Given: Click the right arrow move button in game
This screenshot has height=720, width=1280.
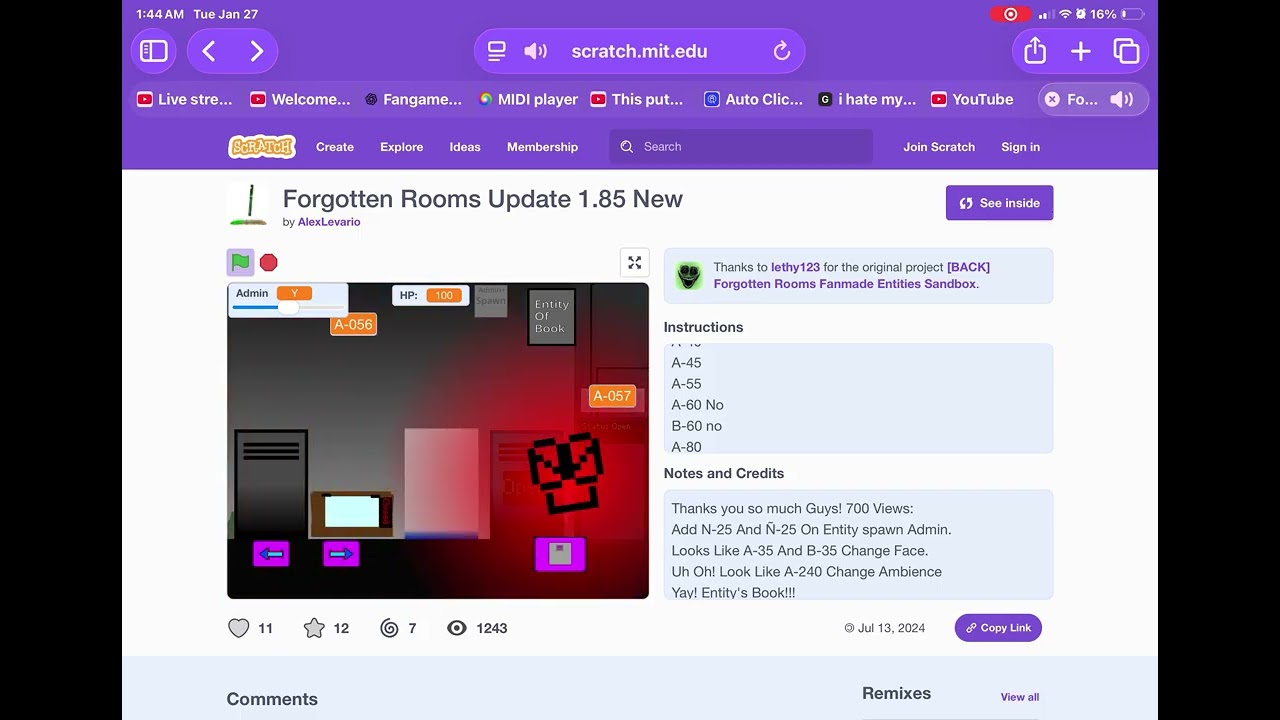Looking at the screenshot, I should pos(341,553).
